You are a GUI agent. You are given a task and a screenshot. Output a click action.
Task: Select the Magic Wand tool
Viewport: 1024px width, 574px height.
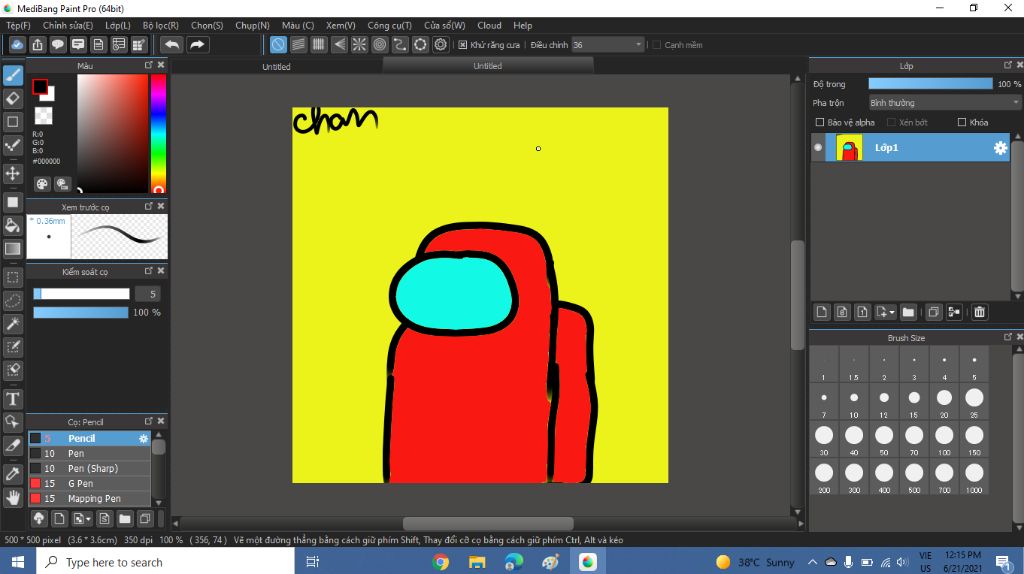(x=12, y=324)
